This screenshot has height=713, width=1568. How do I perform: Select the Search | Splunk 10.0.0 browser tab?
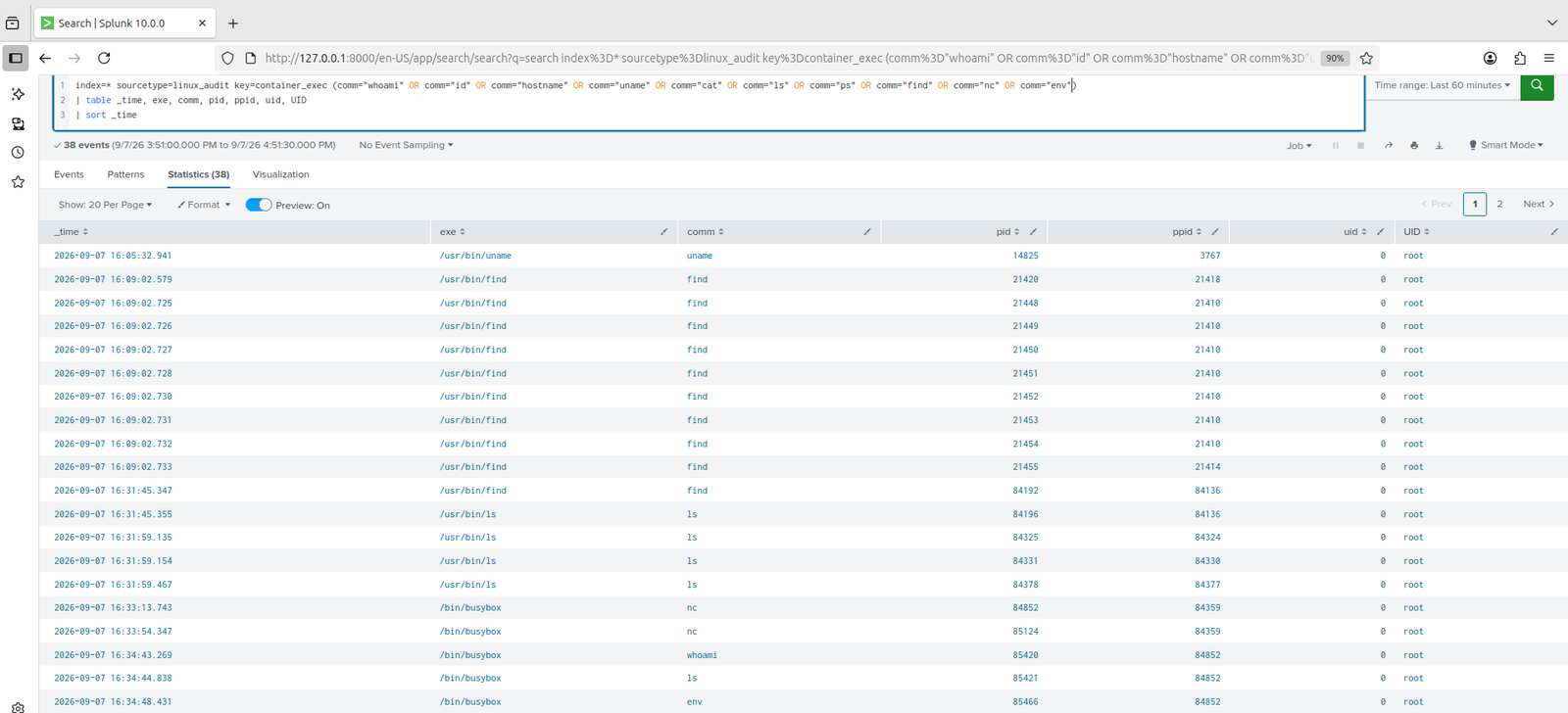(124, 23)
